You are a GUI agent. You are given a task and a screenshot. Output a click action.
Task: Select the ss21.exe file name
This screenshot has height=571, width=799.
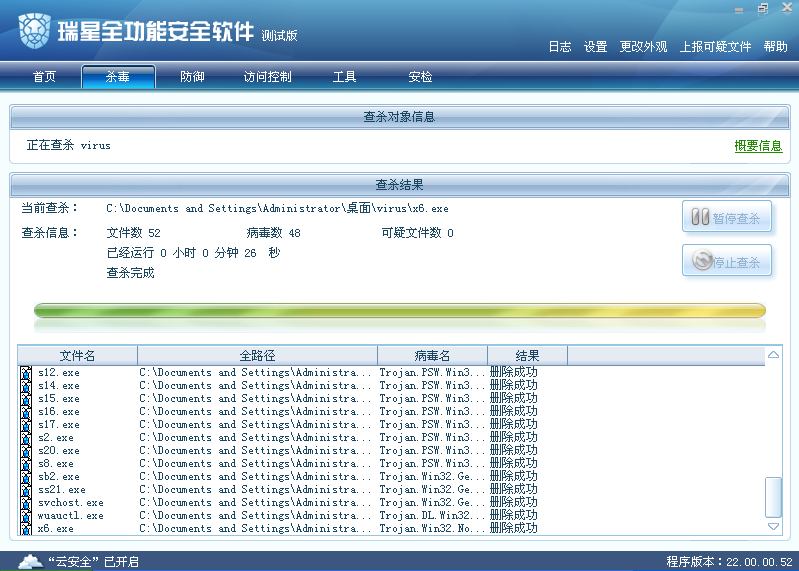click(62, 490)
